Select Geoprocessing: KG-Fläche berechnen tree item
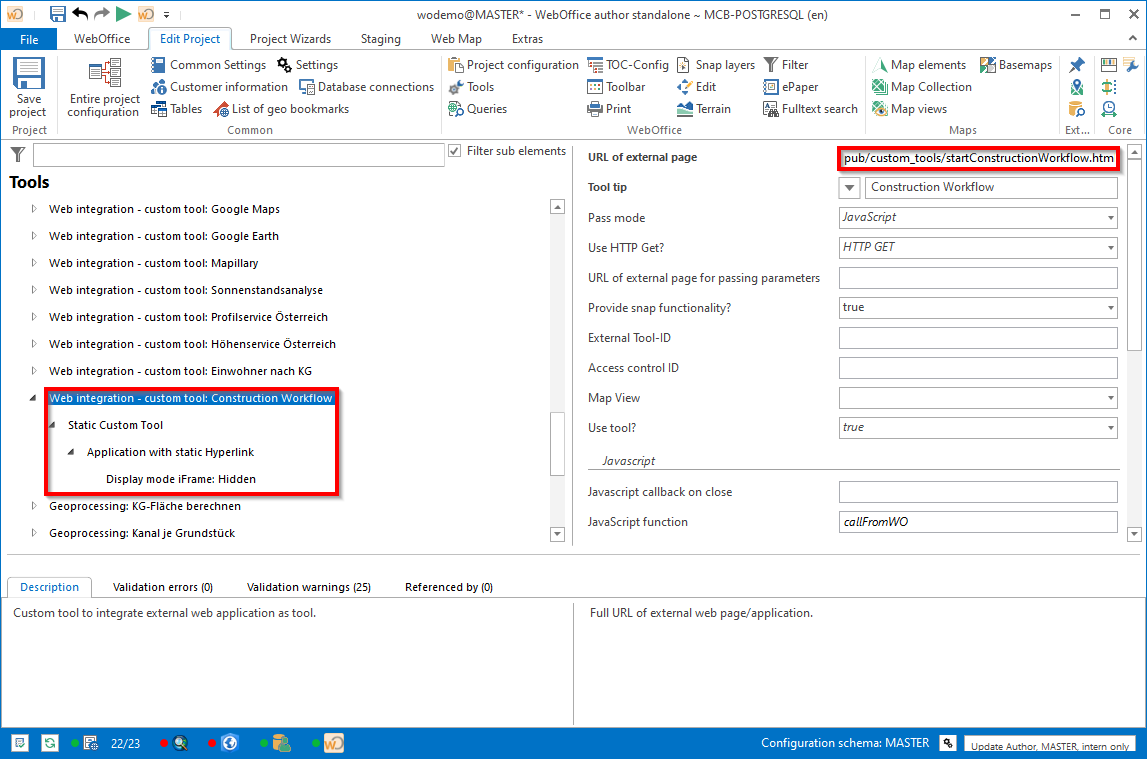Screen dimensions: 1147x759 point(144,506)
